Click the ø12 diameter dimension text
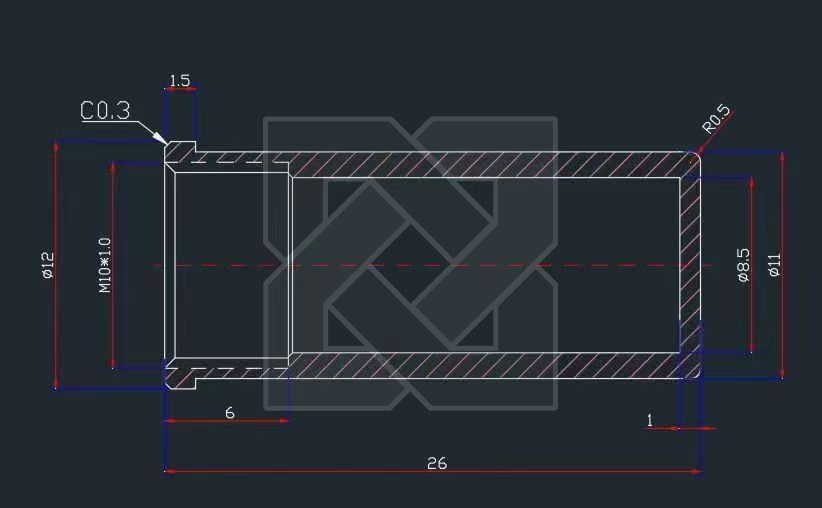This screenshot has height=508, width=822. [x=47, y=265]
